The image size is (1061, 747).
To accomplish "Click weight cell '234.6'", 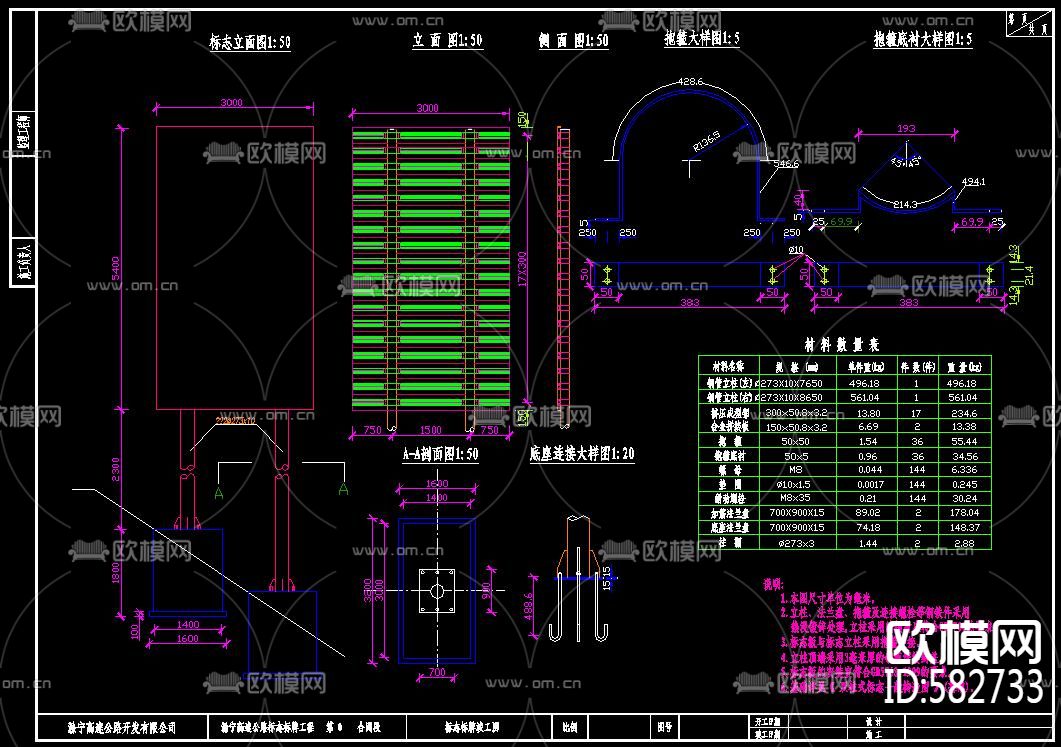I will [x=964, y=413].
